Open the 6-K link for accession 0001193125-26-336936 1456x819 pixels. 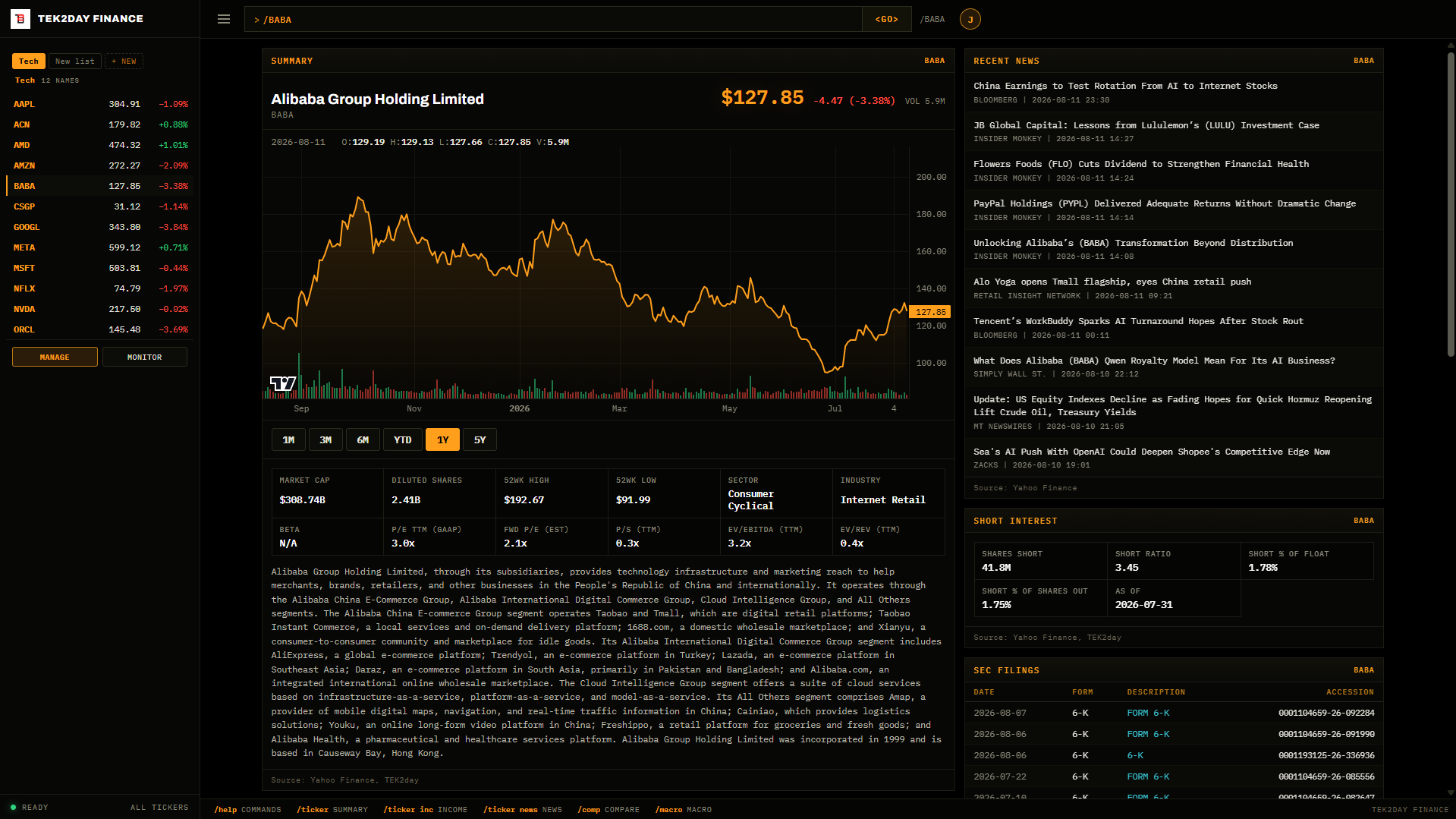click(x=1135, y=755)
